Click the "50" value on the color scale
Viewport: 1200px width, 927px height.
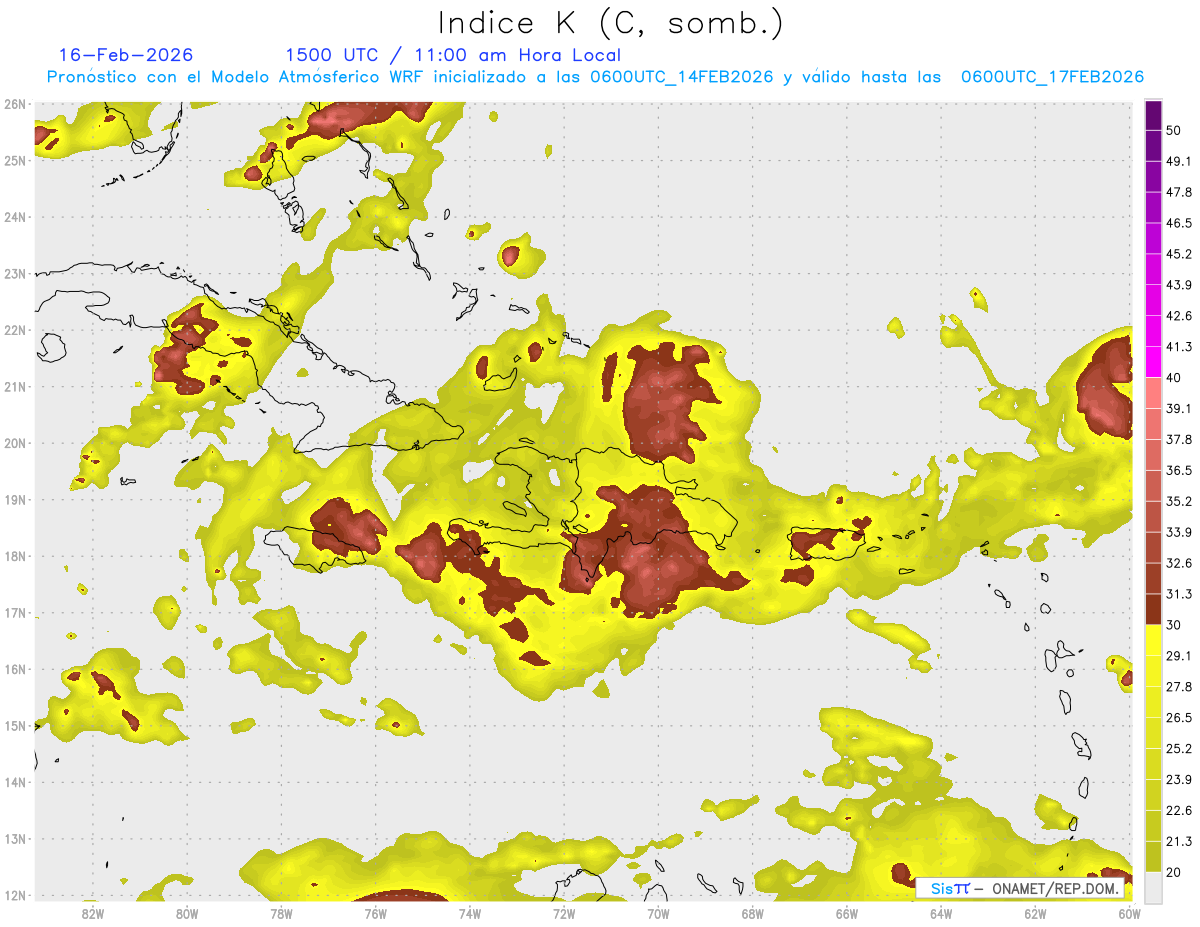[1173, 130]
